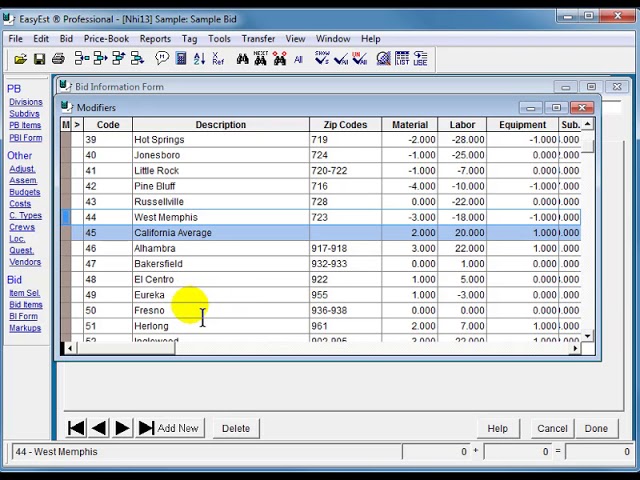
Task: Open the Crews sidebar link
Action: coord(22,227)
